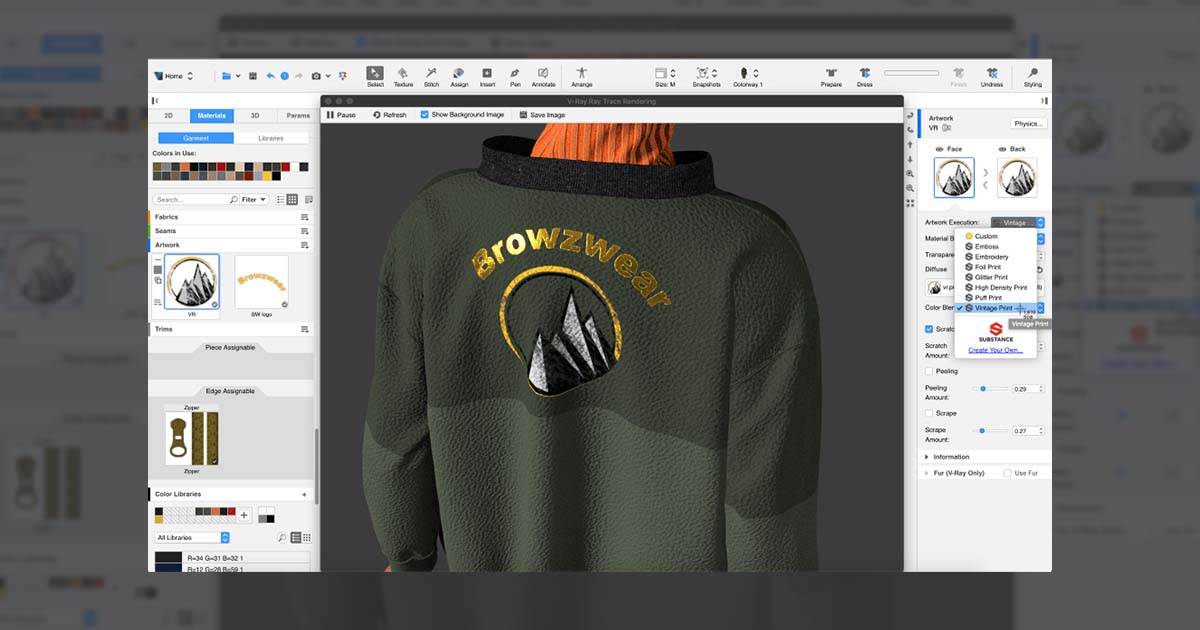This screenshot has height=630, width=1200.
Task: Pause the V-Ray rendering
Action: tap(341, 115)
